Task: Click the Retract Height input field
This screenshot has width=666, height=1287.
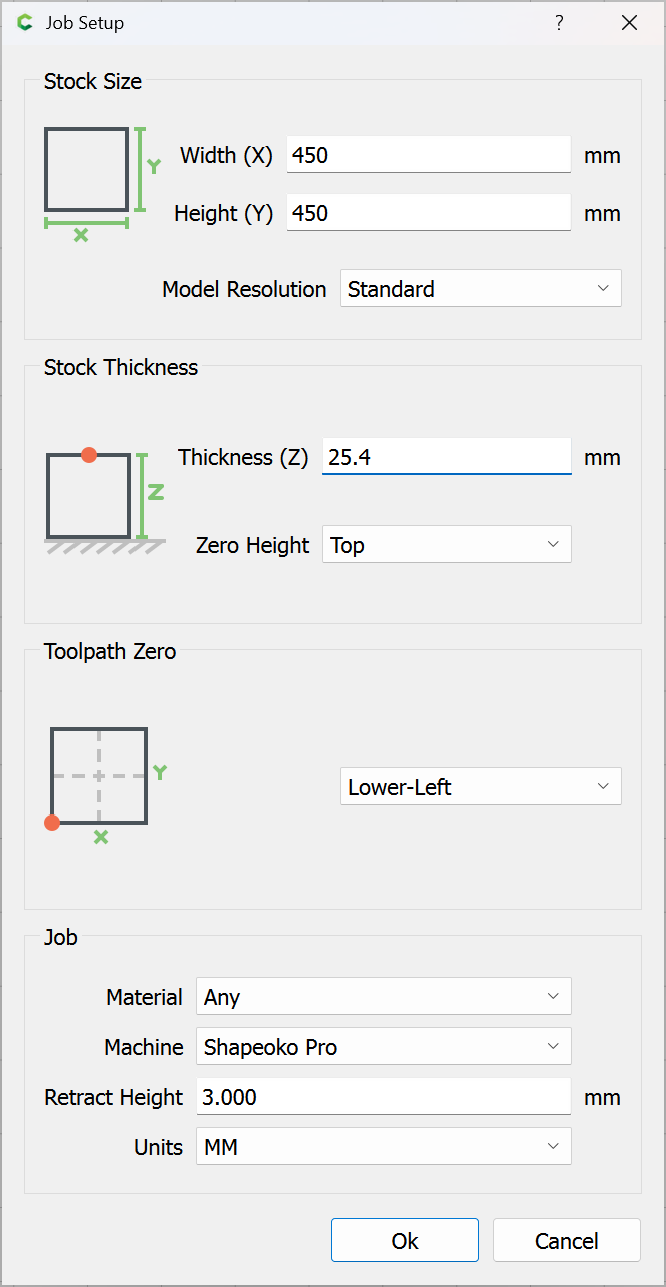Action: pos(384,1097)
